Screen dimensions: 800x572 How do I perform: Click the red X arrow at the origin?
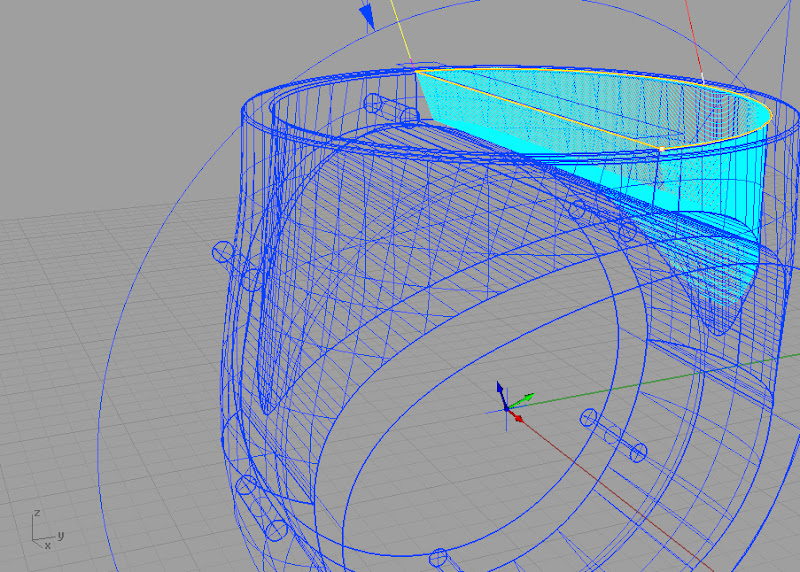(x=516, y=416)
